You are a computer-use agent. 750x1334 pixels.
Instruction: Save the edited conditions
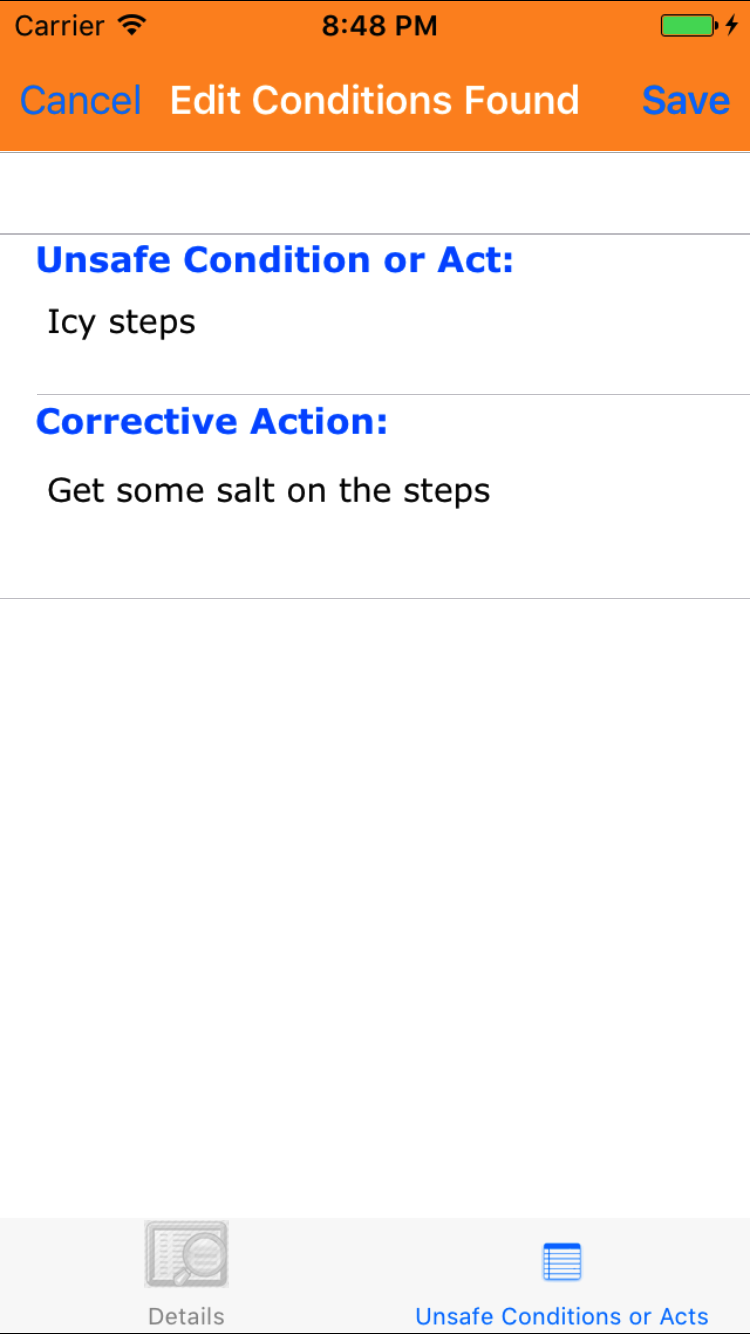point(686,100)
